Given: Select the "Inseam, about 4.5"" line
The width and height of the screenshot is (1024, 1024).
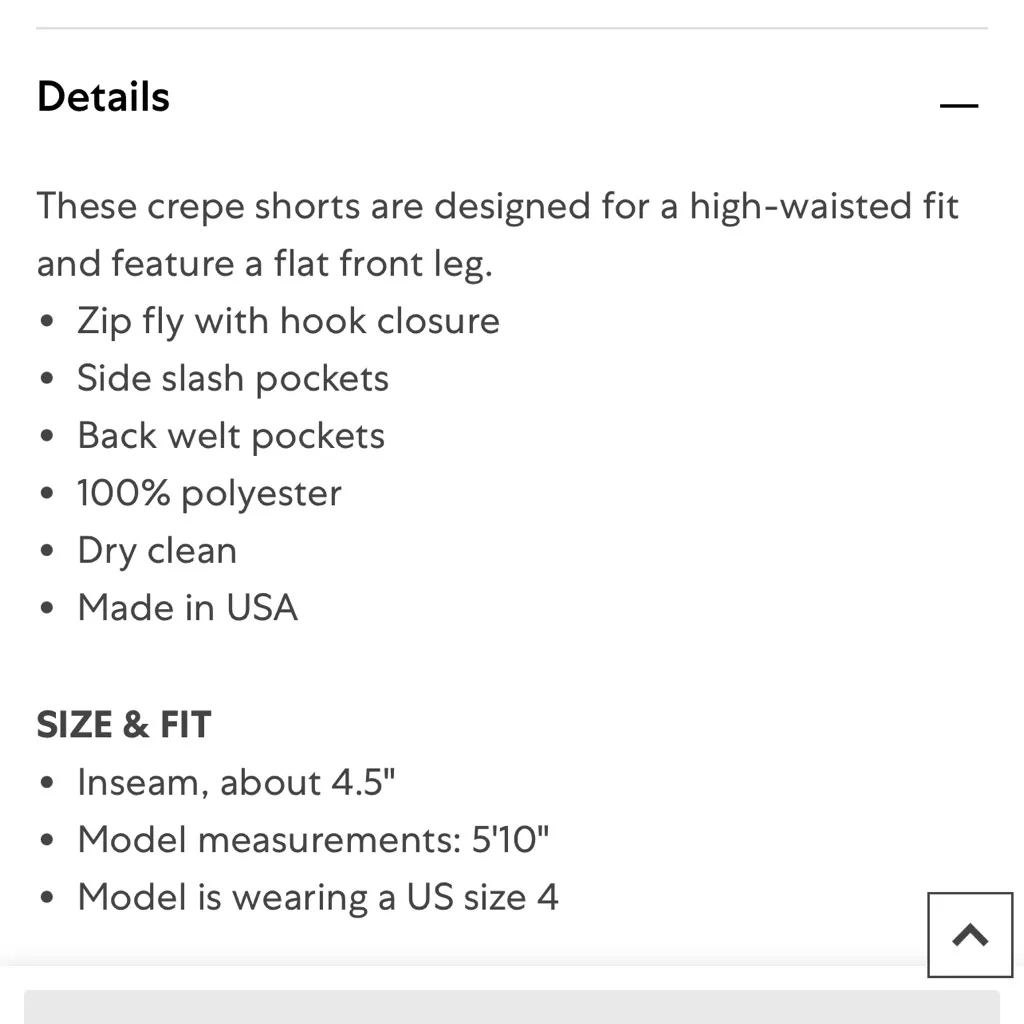Looking at the screenshot, I should point(236,782).
